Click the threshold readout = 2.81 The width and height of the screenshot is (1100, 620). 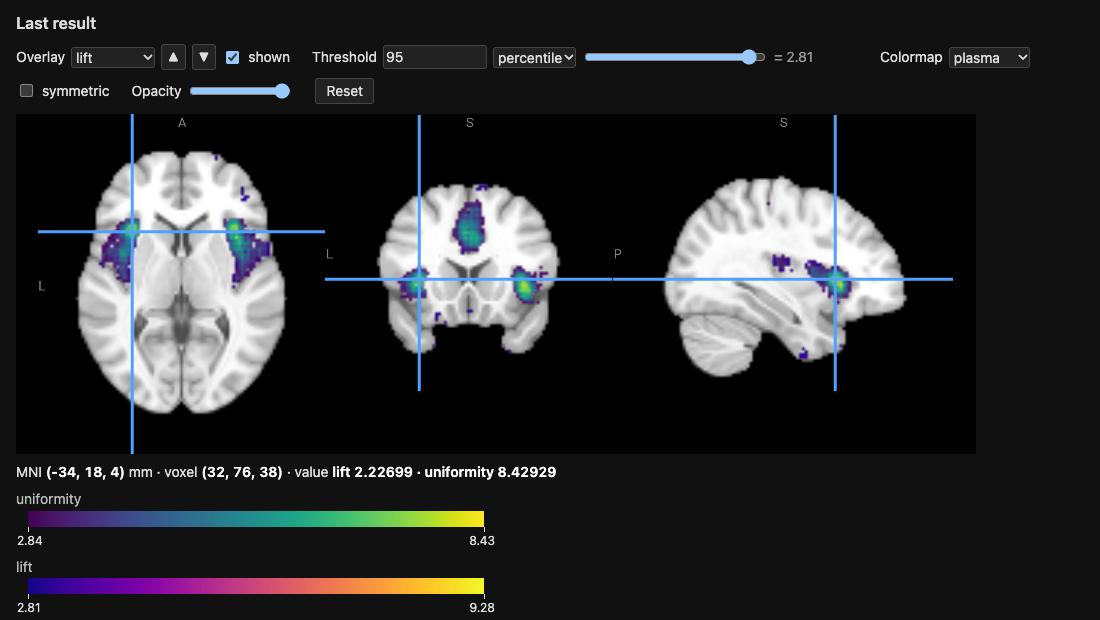[793, 58]
